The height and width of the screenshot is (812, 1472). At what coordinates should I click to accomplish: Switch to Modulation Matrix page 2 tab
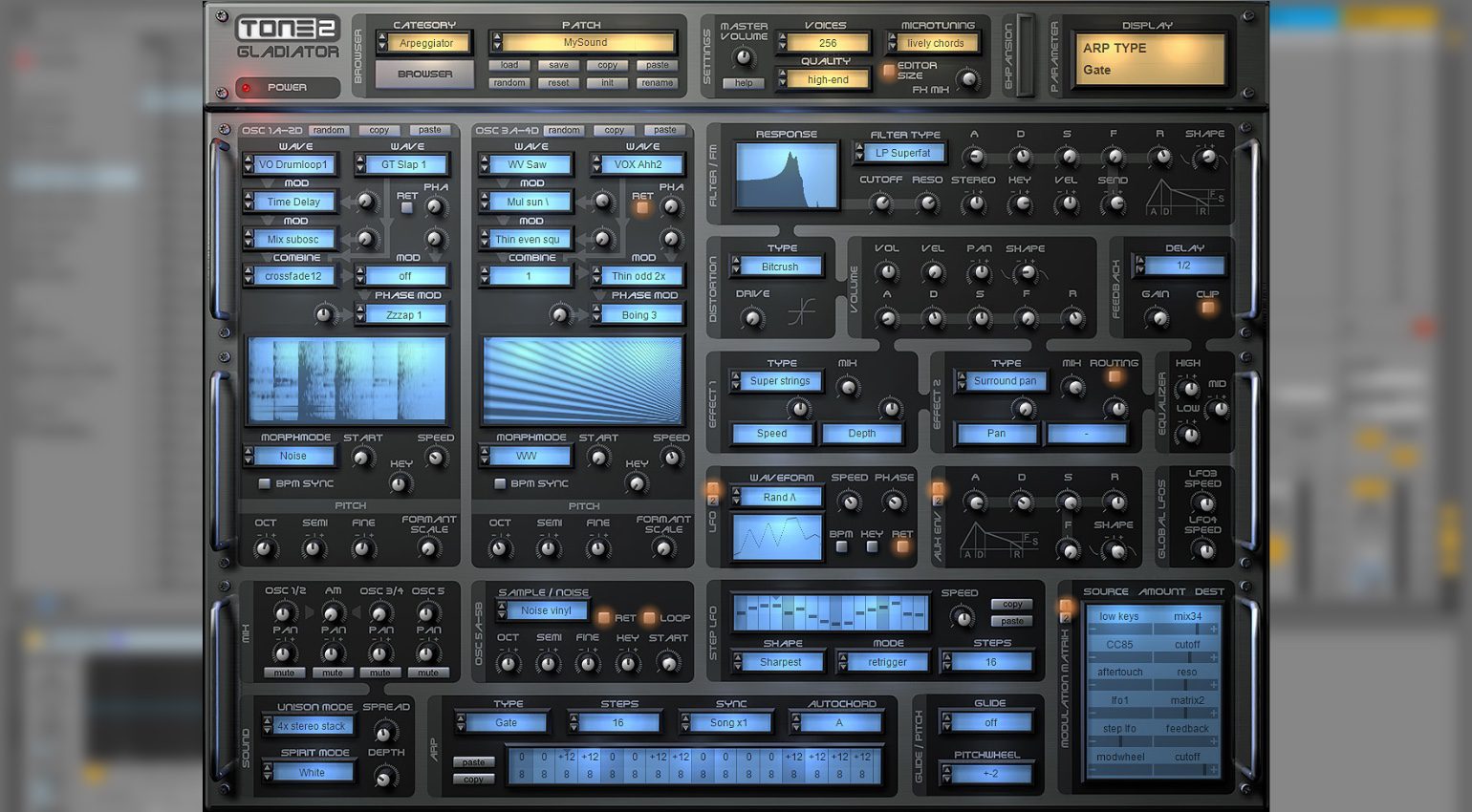(1065, 618)
